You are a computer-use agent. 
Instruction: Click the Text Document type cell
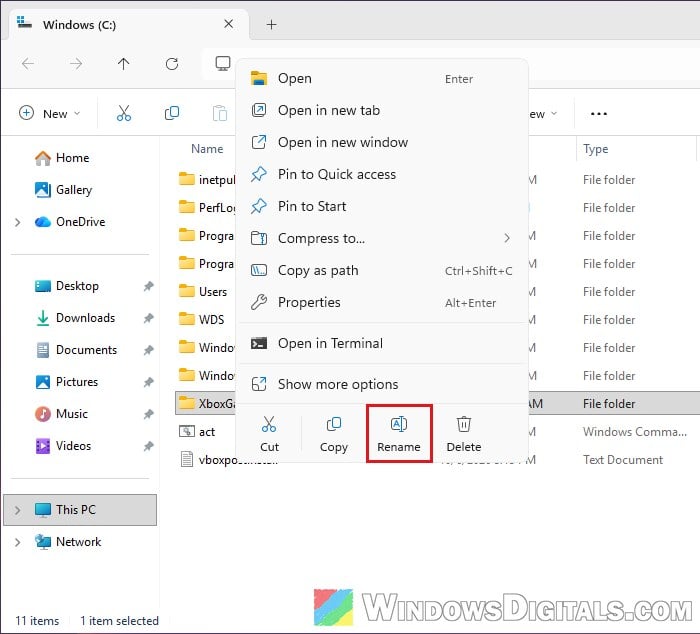pos(623,460)
